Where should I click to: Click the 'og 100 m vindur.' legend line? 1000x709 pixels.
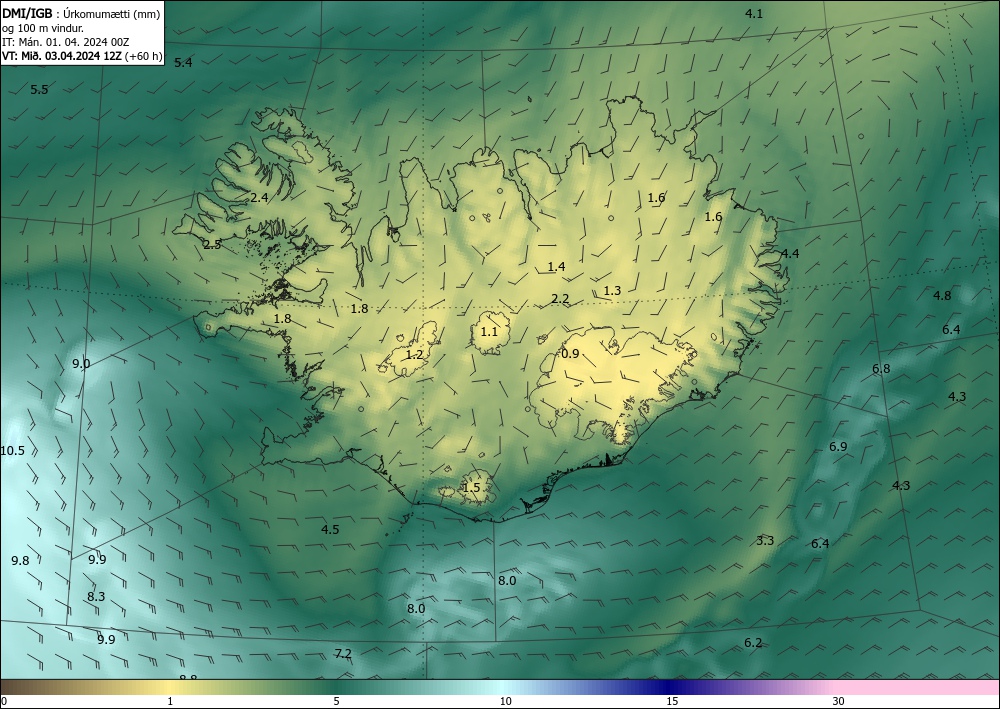click(x=43, y=28)
